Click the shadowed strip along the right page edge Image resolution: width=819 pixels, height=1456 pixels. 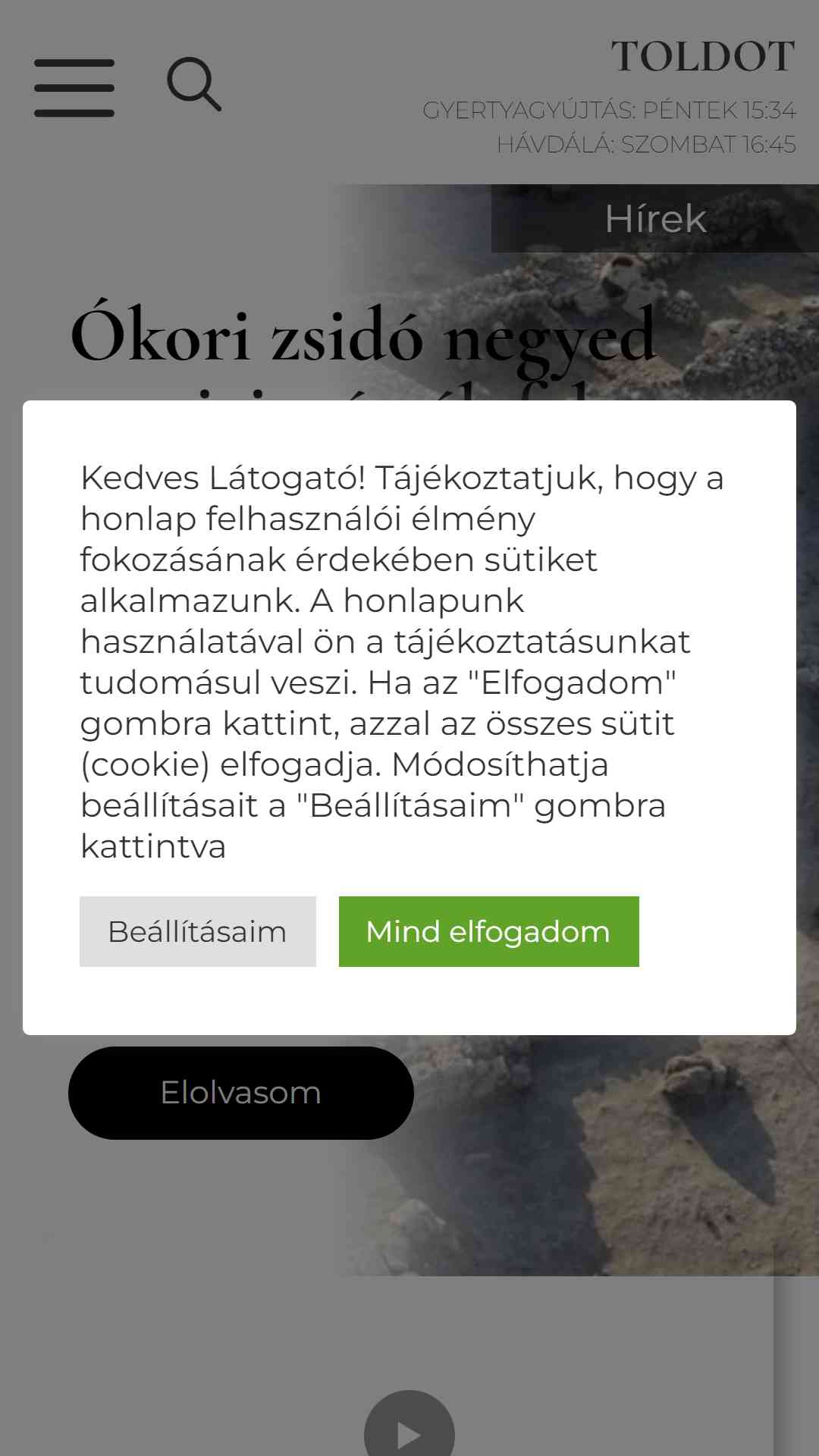tap(796, 1365)
